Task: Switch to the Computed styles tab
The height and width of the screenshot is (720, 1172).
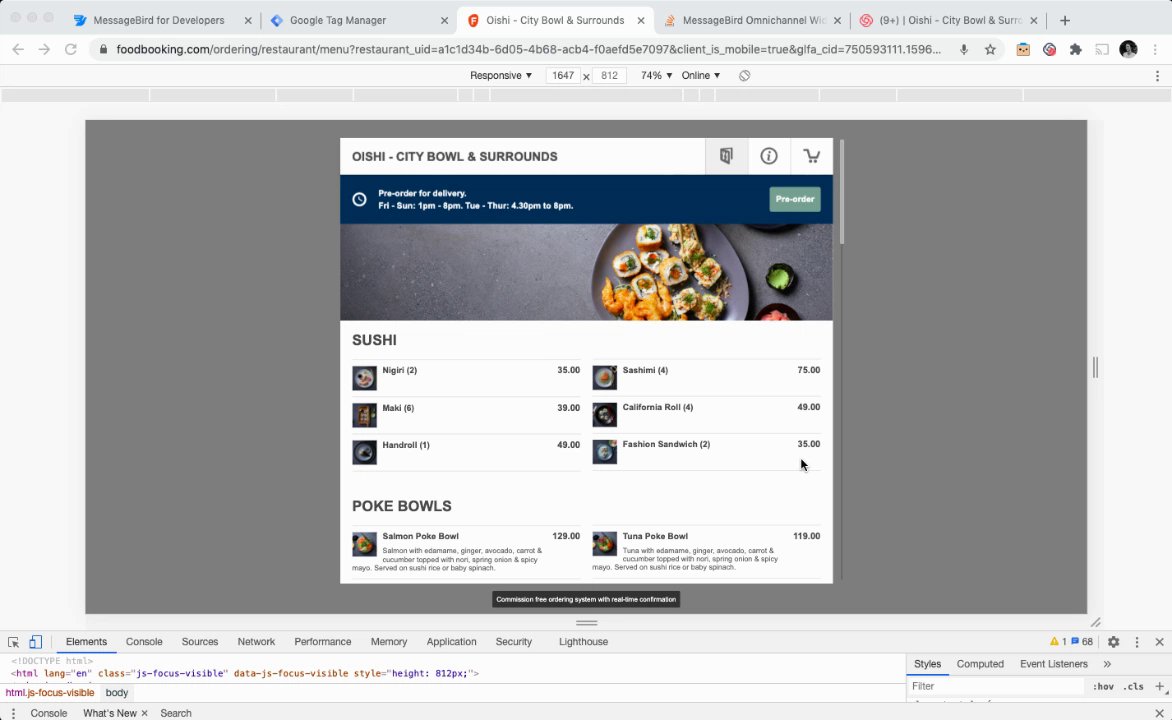Action: coord(980,664)
